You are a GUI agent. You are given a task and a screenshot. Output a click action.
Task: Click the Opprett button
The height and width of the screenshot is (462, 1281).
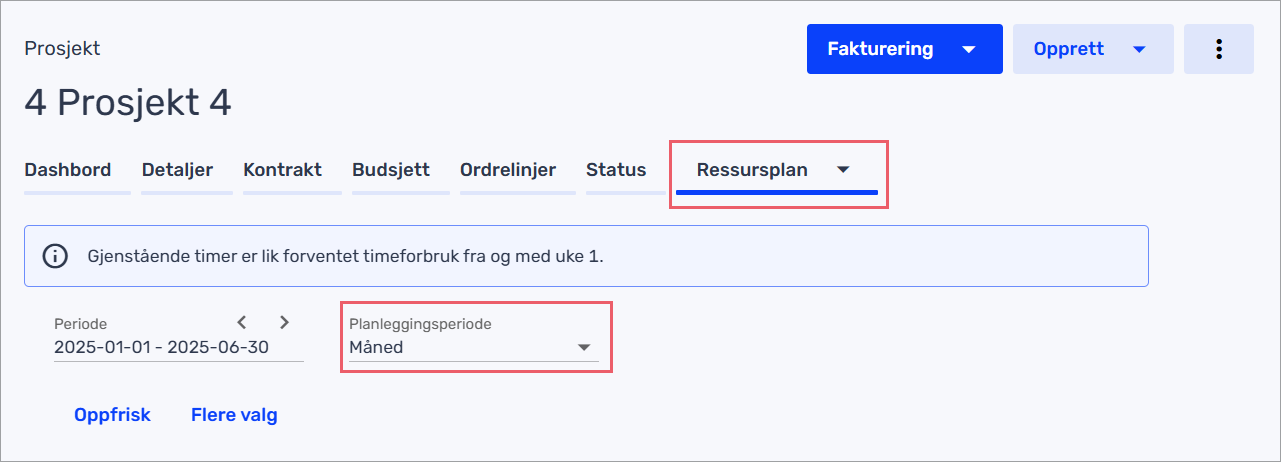[1069, 49]
